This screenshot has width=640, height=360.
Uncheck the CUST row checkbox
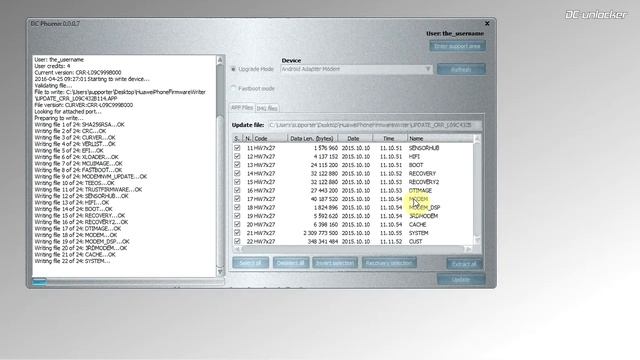point(237,241)
